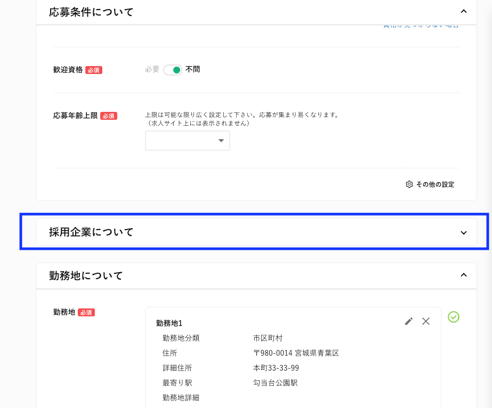
Task: Click the 勾当台公園駅 nearest station value
Action: pyautogui.click(x=275, y=383)
